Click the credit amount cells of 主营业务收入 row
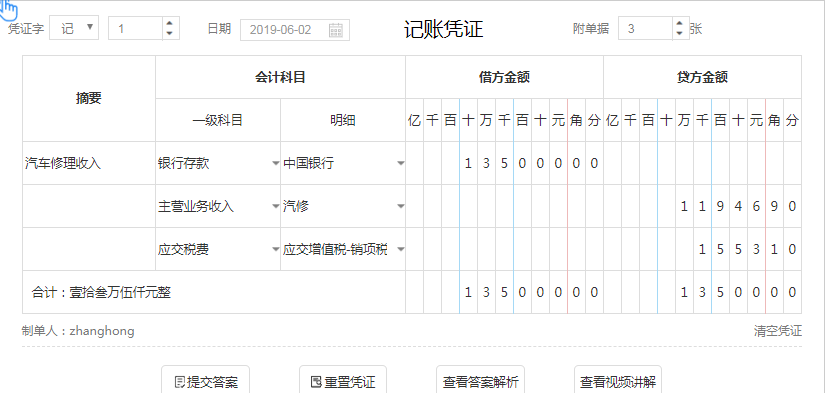The width and height of the screenshot is (825, 393). pyautogui.click(x=702, y=206)
